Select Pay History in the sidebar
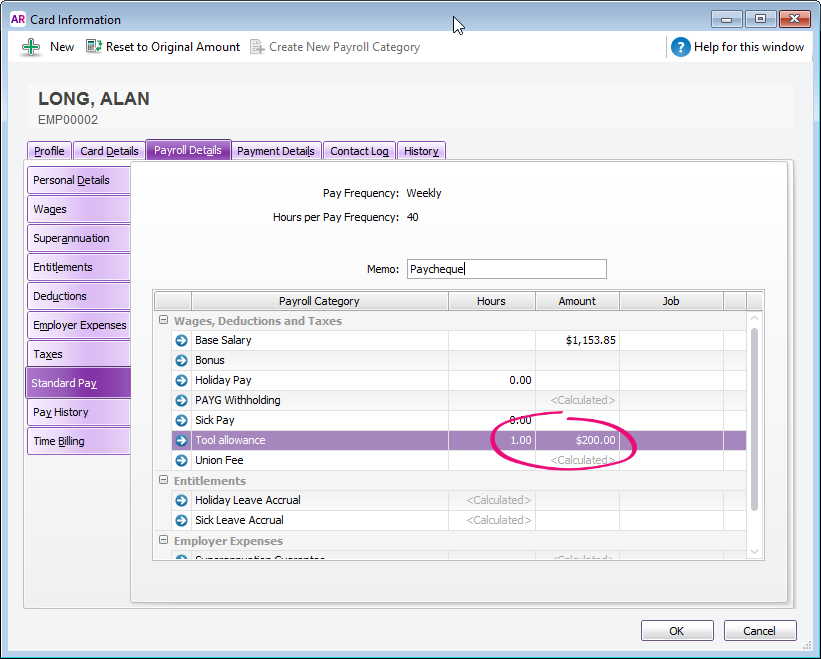This screenshot has height=659, width=821. [x=78, y=412]
